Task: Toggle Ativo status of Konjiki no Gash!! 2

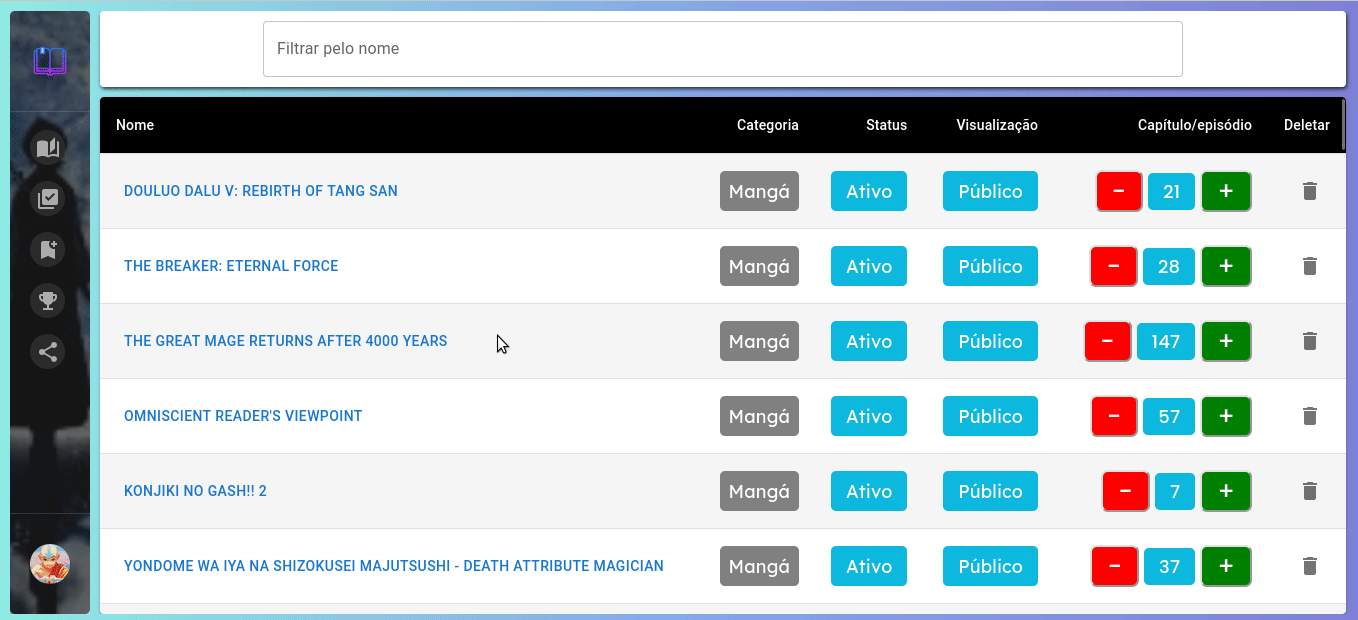Action: tap(869, 491)
